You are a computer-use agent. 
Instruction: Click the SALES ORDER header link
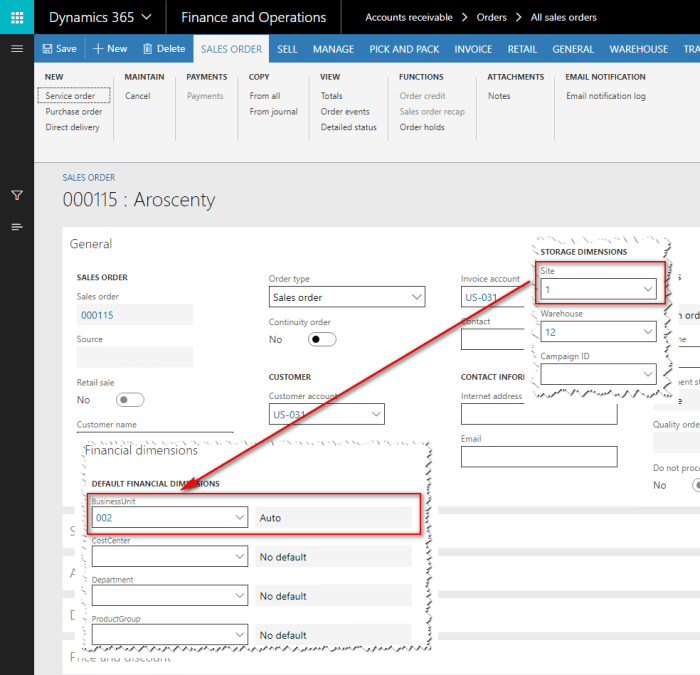tap(89, 177)
